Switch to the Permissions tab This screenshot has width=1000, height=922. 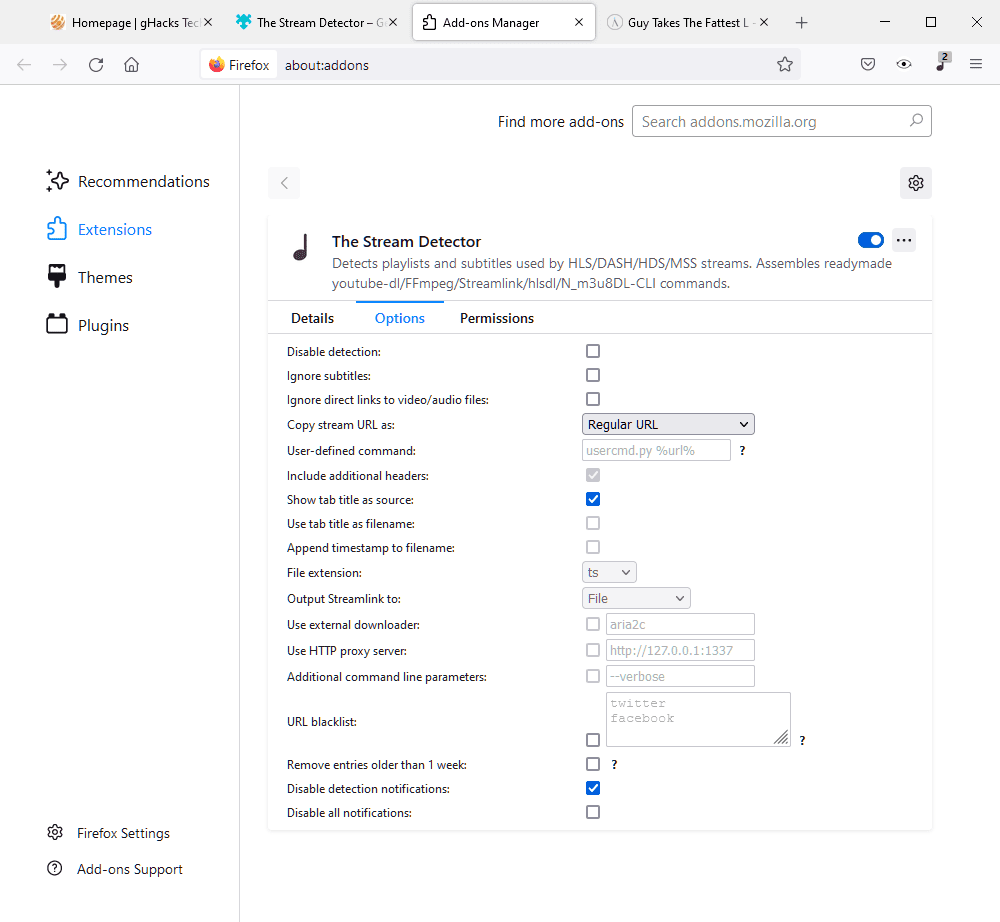click(x=496, y=318)
